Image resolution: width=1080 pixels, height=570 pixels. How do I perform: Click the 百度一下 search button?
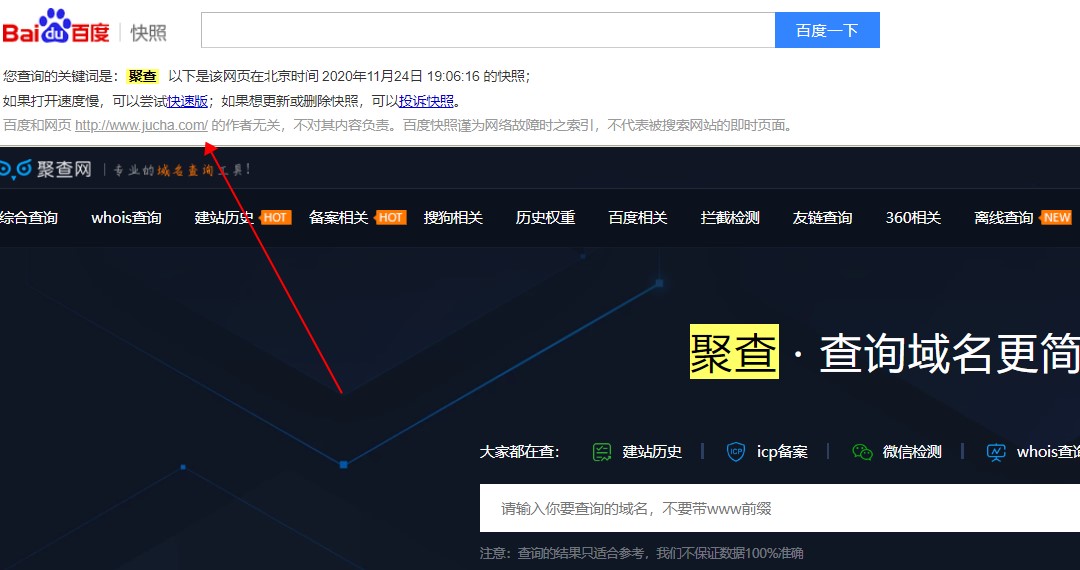click(x=827, y=30)
